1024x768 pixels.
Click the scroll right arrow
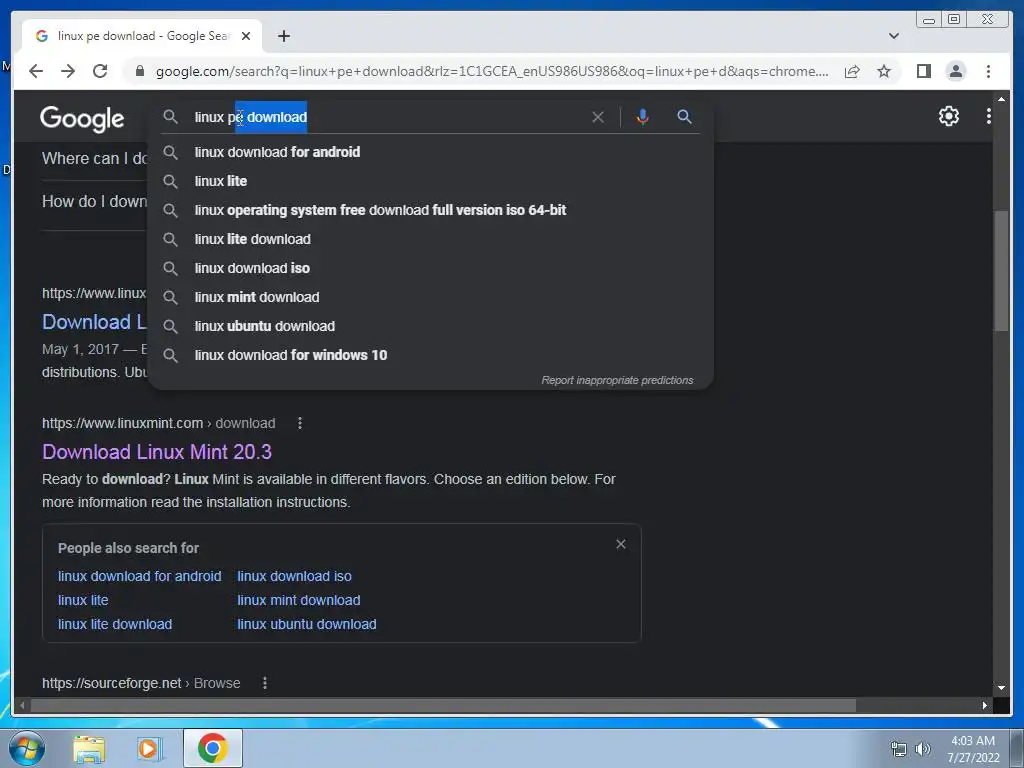[985, 705]
